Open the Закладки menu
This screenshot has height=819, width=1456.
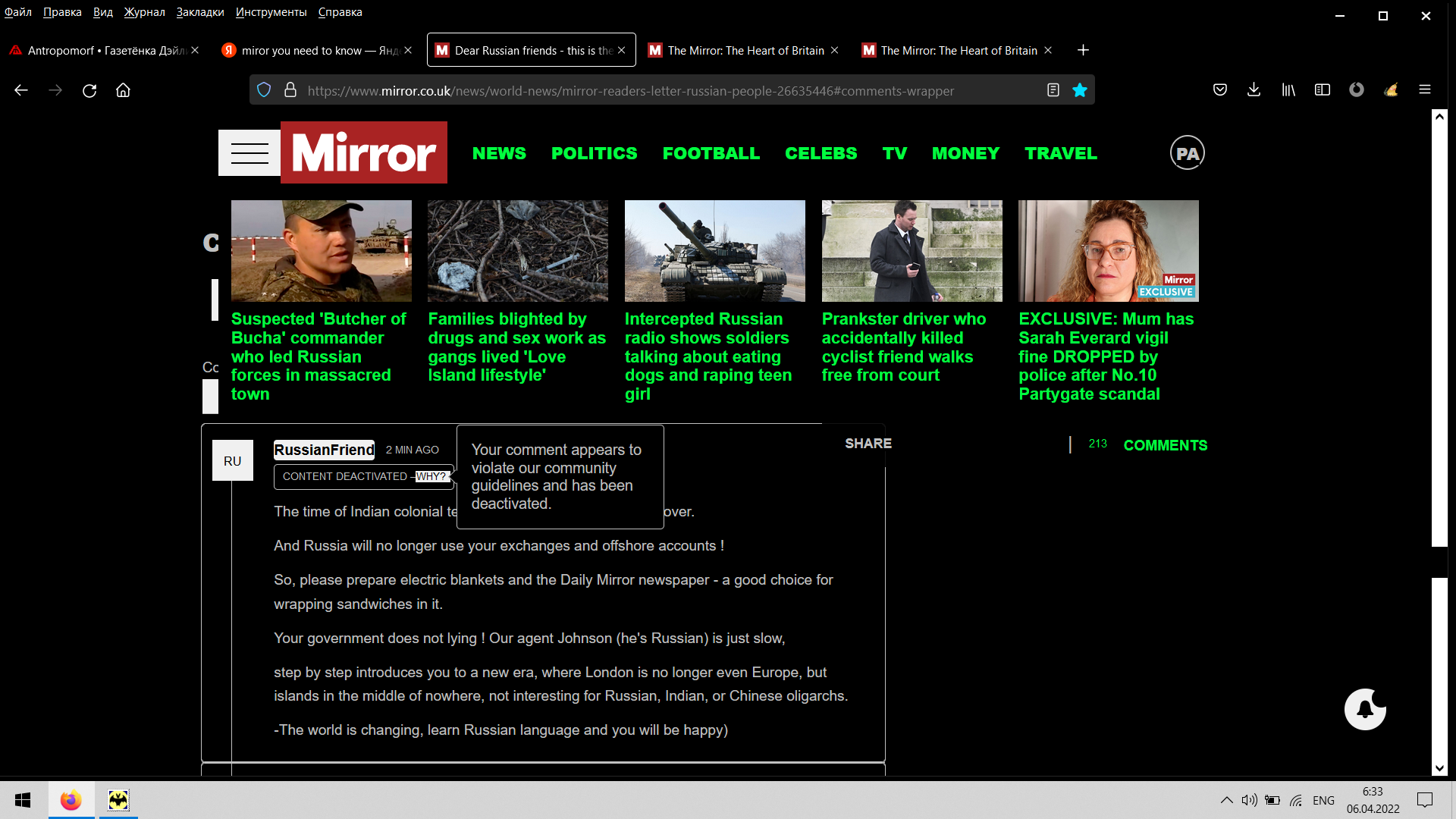click(199, 12)
